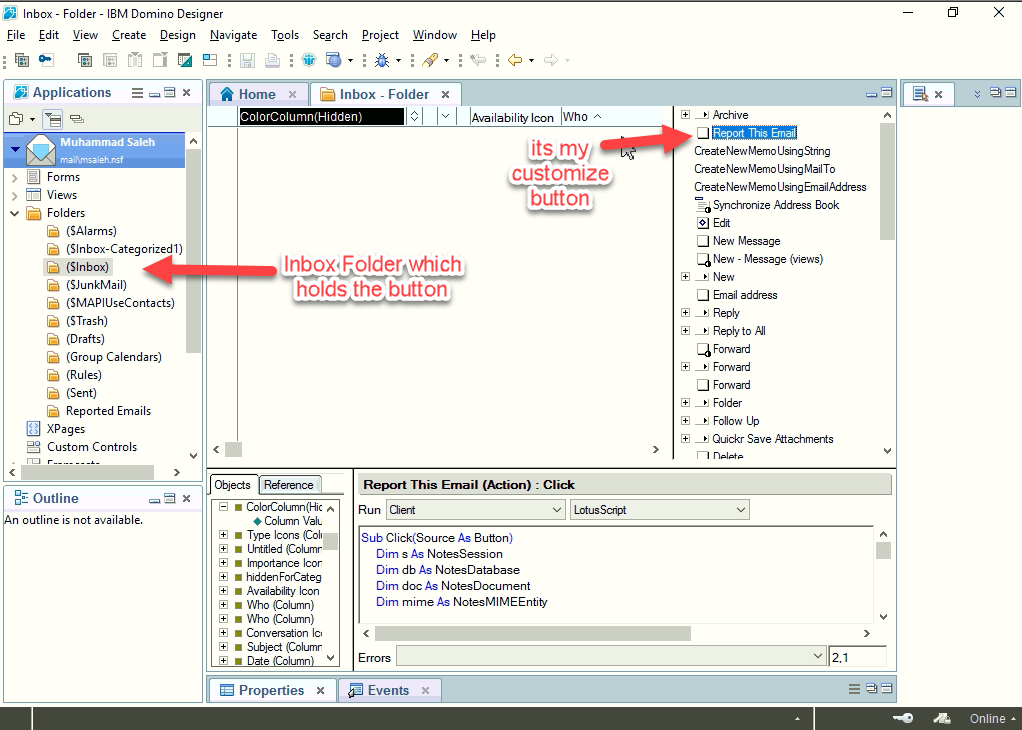Click the box icon beside Email address action

pyautogui.click(x=703, y=295)
